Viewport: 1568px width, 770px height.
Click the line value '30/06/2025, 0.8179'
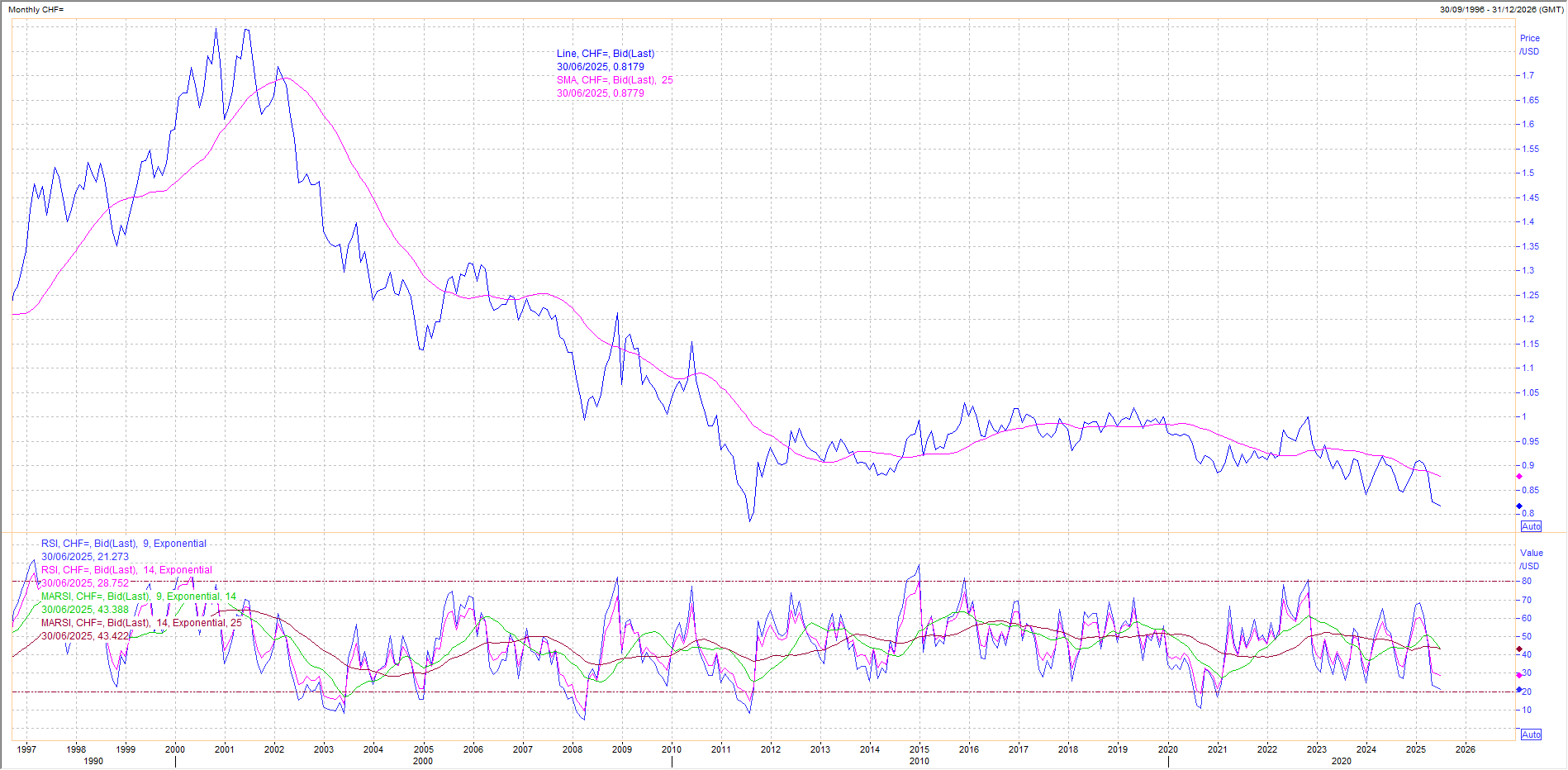click(601, 67)
